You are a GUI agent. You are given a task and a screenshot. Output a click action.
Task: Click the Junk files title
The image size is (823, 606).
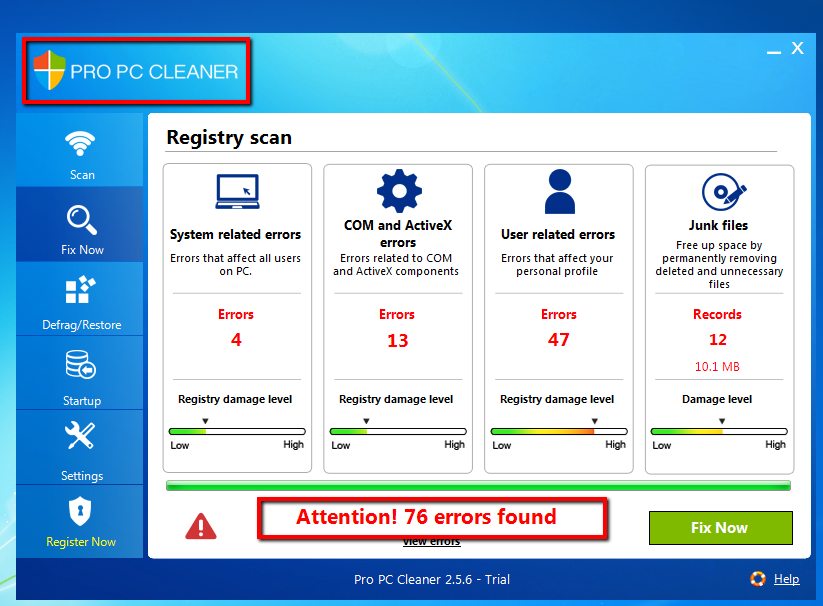point(718,225)
